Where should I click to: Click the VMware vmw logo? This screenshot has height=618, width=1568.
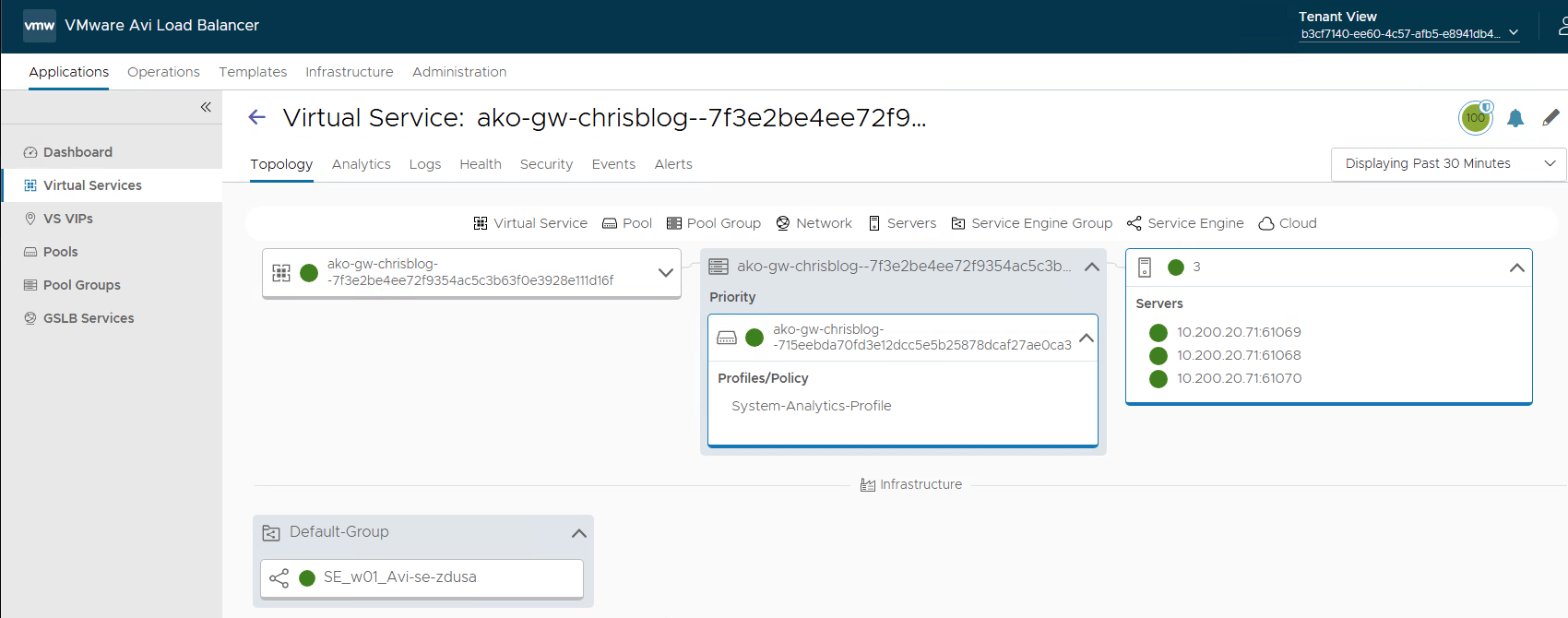coord(39,26)
